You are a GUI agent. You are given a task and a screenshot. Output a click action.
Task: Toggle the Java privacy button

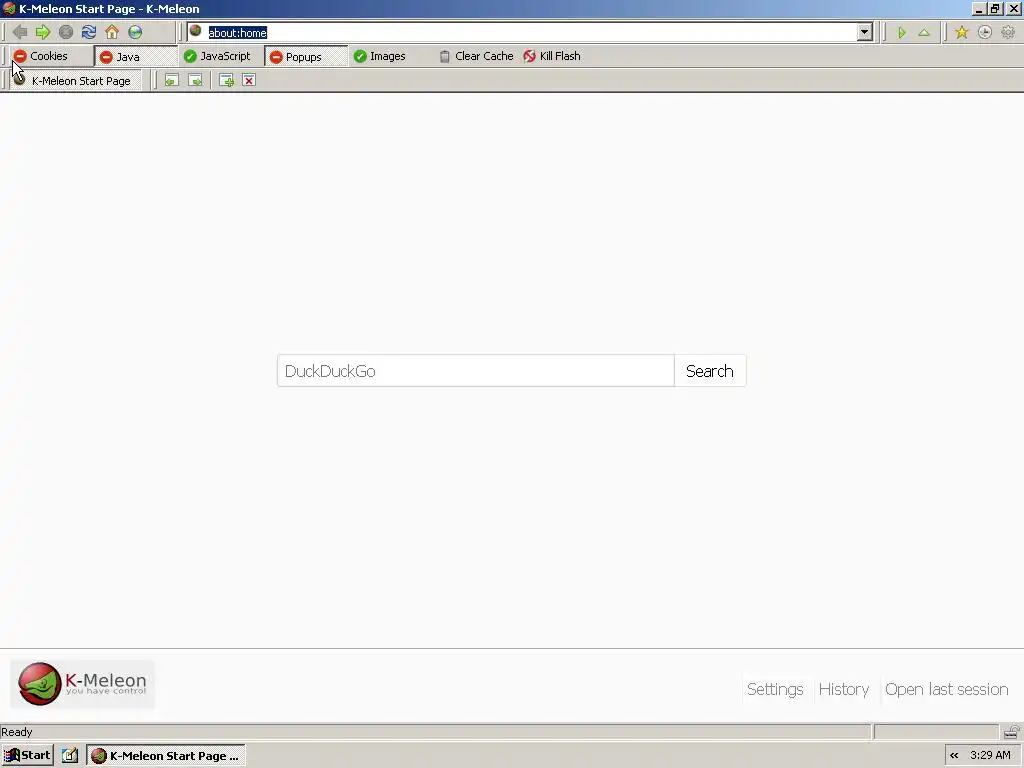136,57
